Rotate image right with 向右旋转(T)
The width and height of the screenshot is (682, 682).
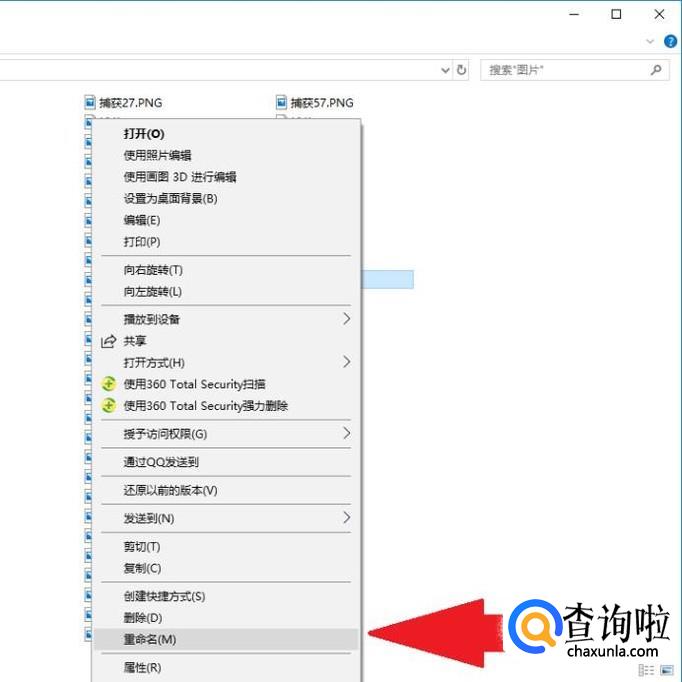[226, 270]
